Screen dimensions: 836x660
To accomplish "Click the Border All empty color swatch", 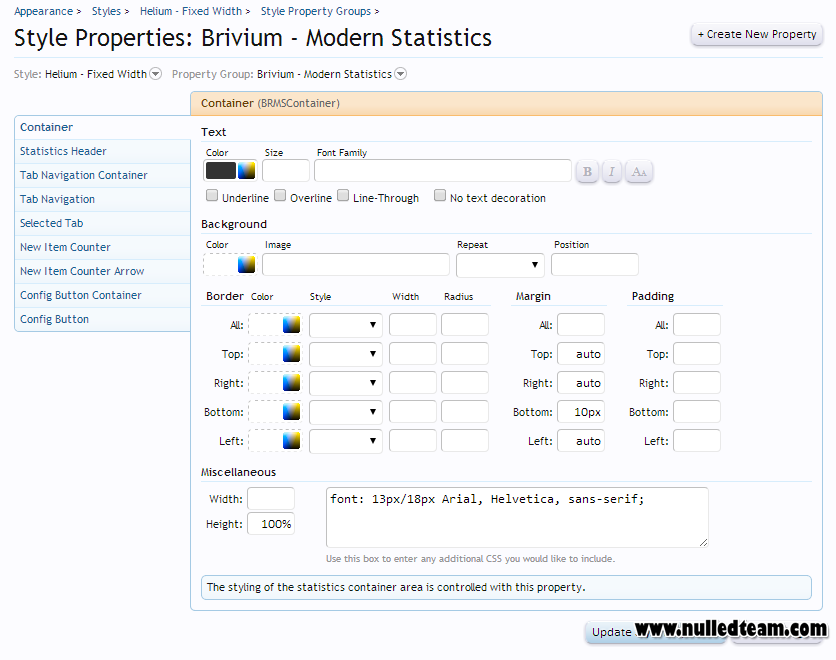I will click(265, 325).
